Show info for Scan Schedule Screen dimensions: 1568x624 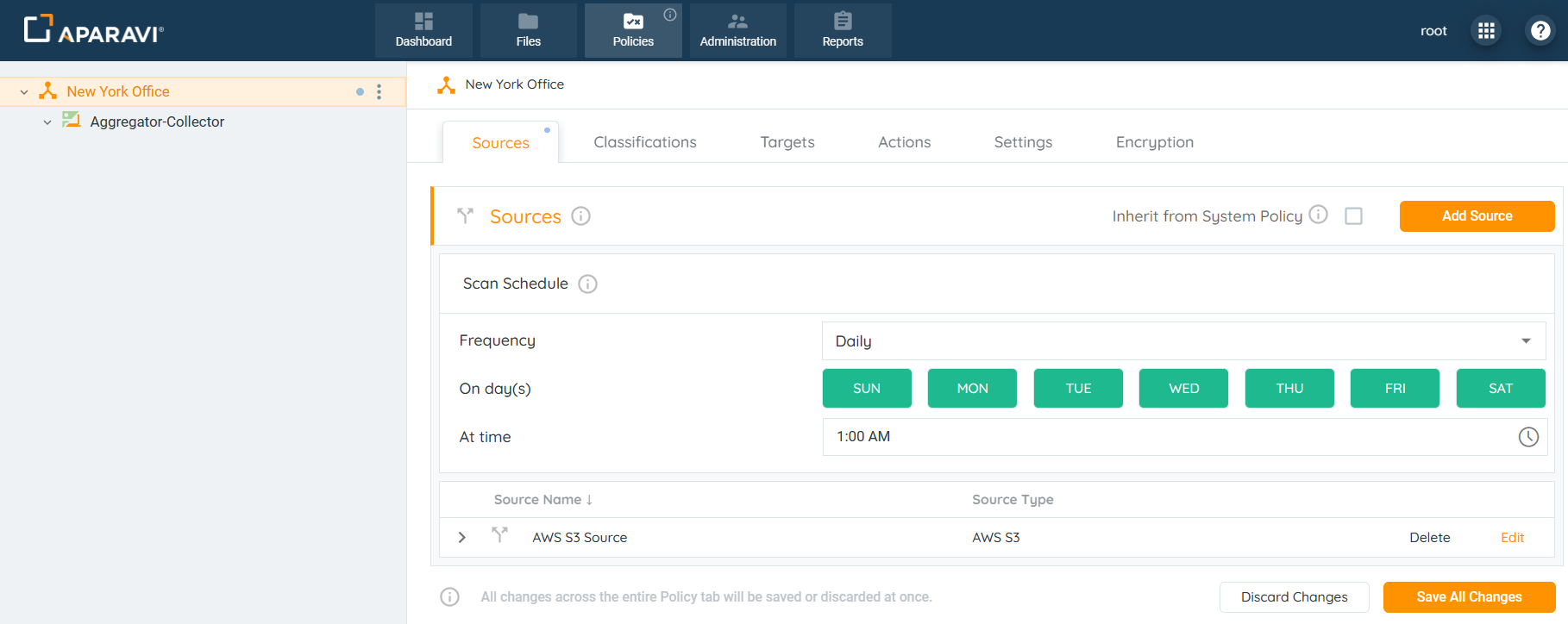pyautogui.click(x=587, y=284)
